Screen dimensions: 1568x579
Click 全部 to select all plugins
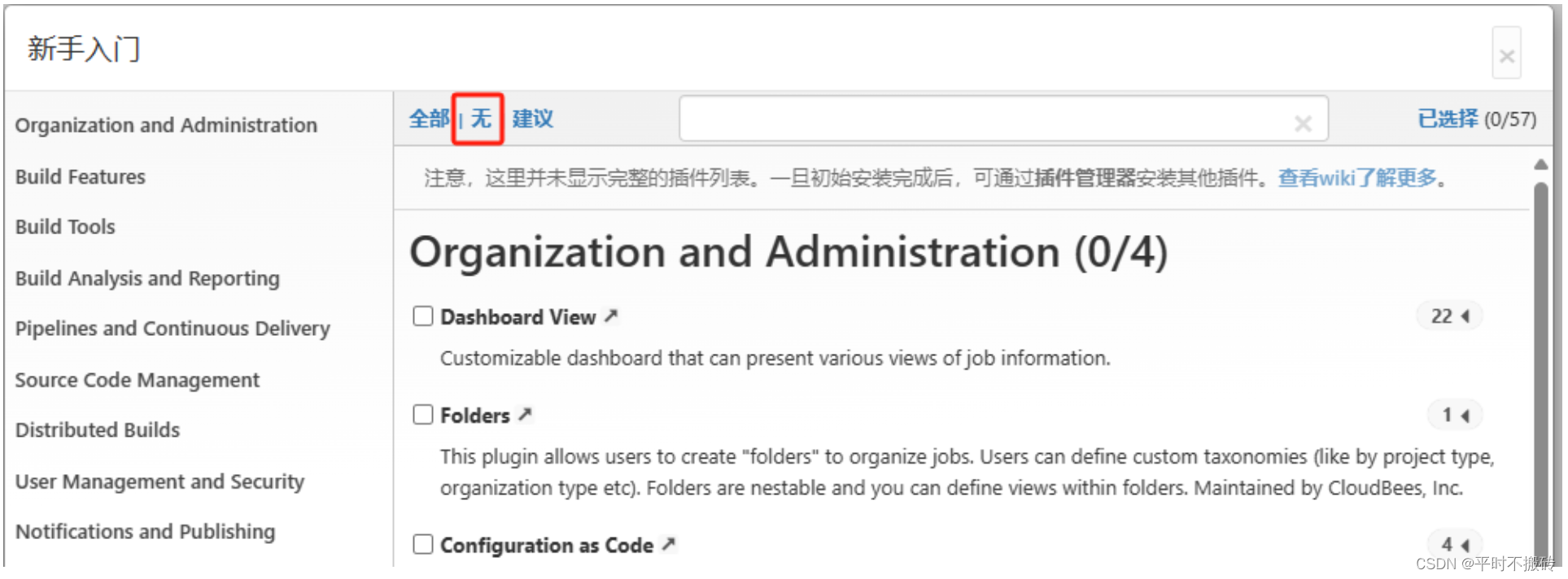pyautogui.click(x=429, y=119)
